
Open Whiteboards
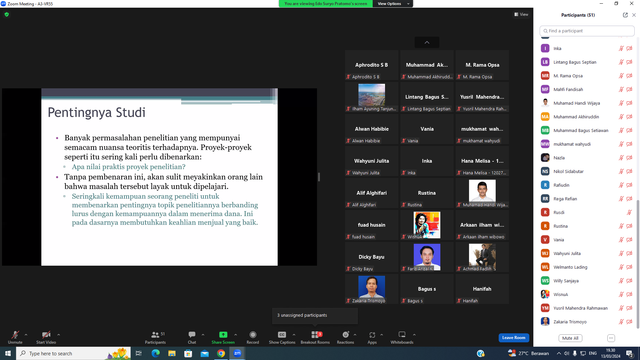(x=402, y=337)
